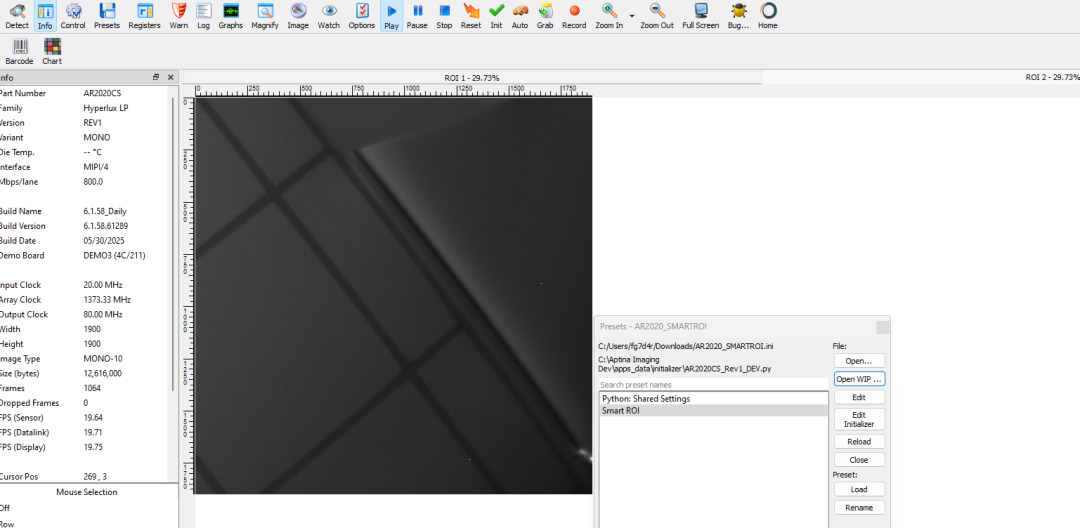Screen dimensions: 1080x528
Task: Switch to Full Screen view
Action: coord(700,16)
